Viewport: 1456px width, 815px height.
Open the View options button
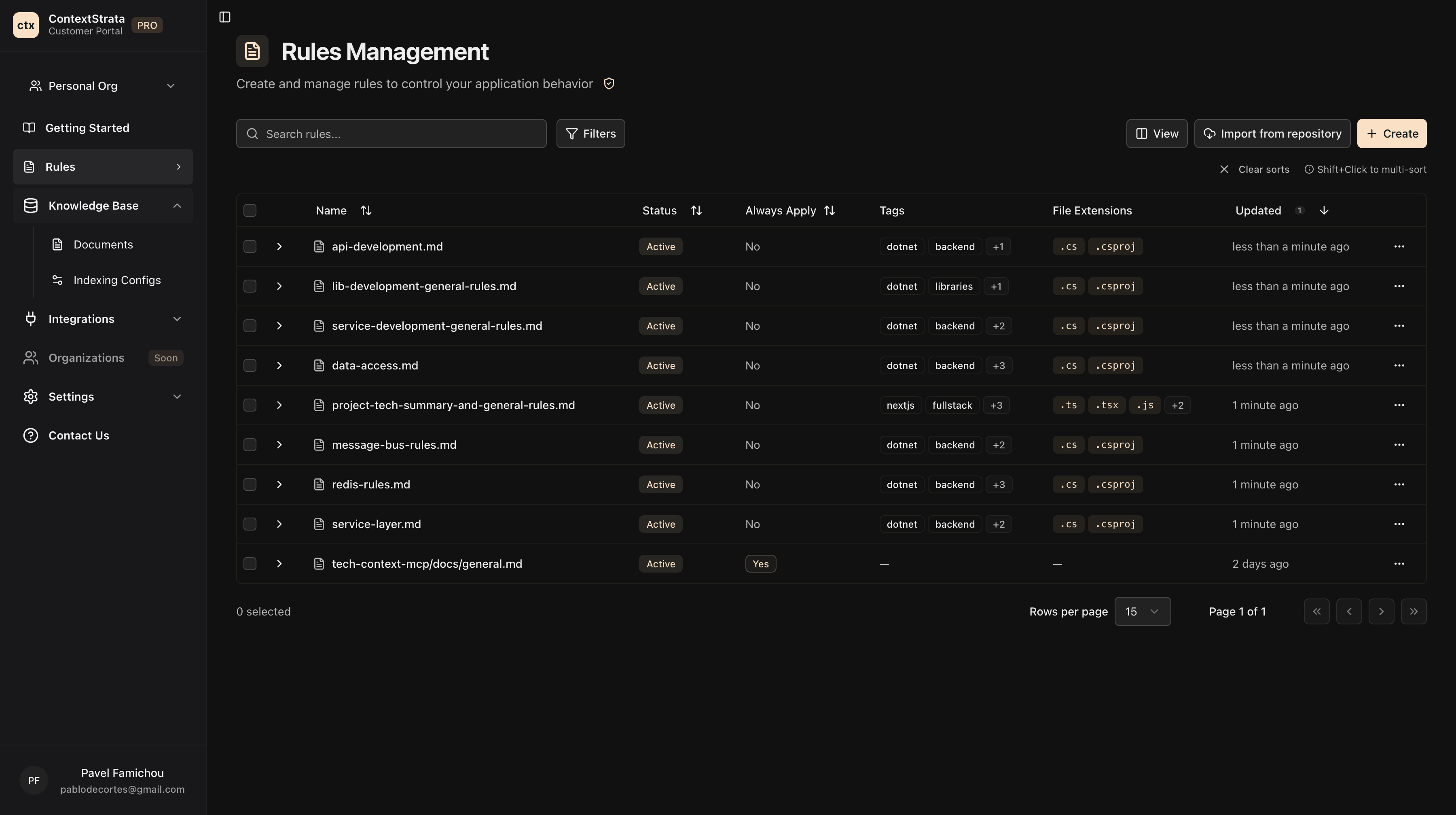point(1156,134)
